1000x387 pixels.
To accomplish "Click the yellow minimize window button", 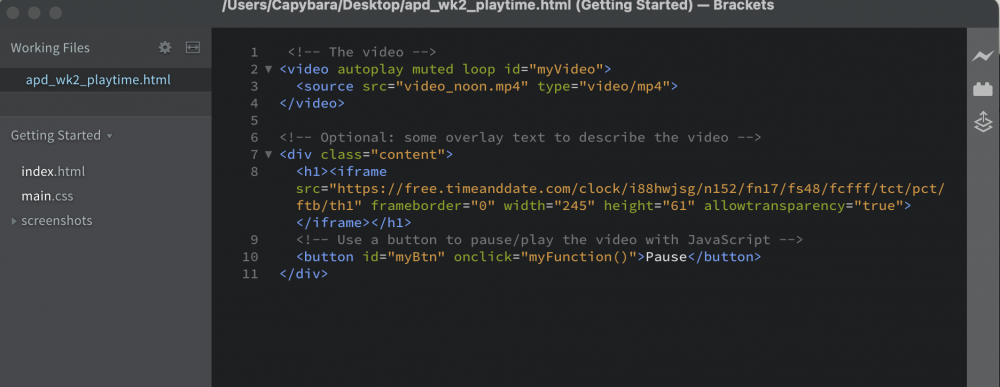I will (x=34, y=13).
